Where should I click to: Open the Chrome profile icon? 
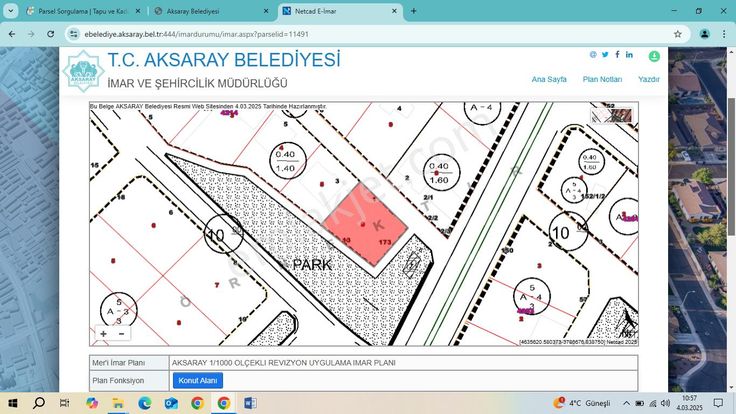[705, 34]
